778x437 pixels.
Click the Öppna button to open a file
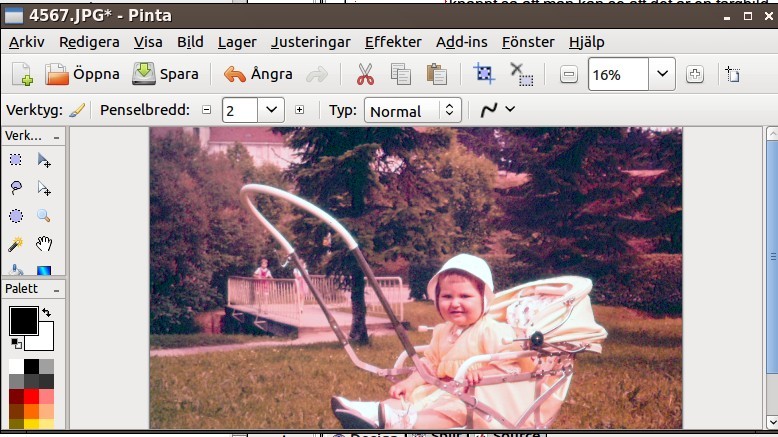point(82,74)
